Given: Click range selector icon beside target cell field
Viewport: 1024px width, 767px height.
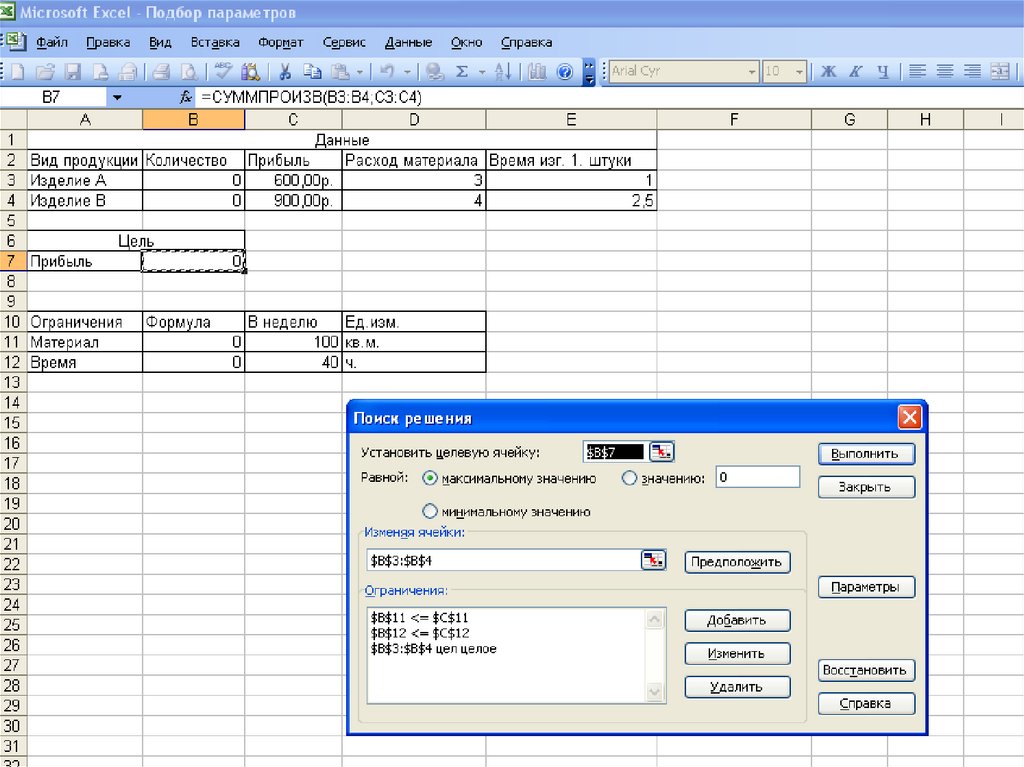Looking at the screenshot, I should click(662, 452).
